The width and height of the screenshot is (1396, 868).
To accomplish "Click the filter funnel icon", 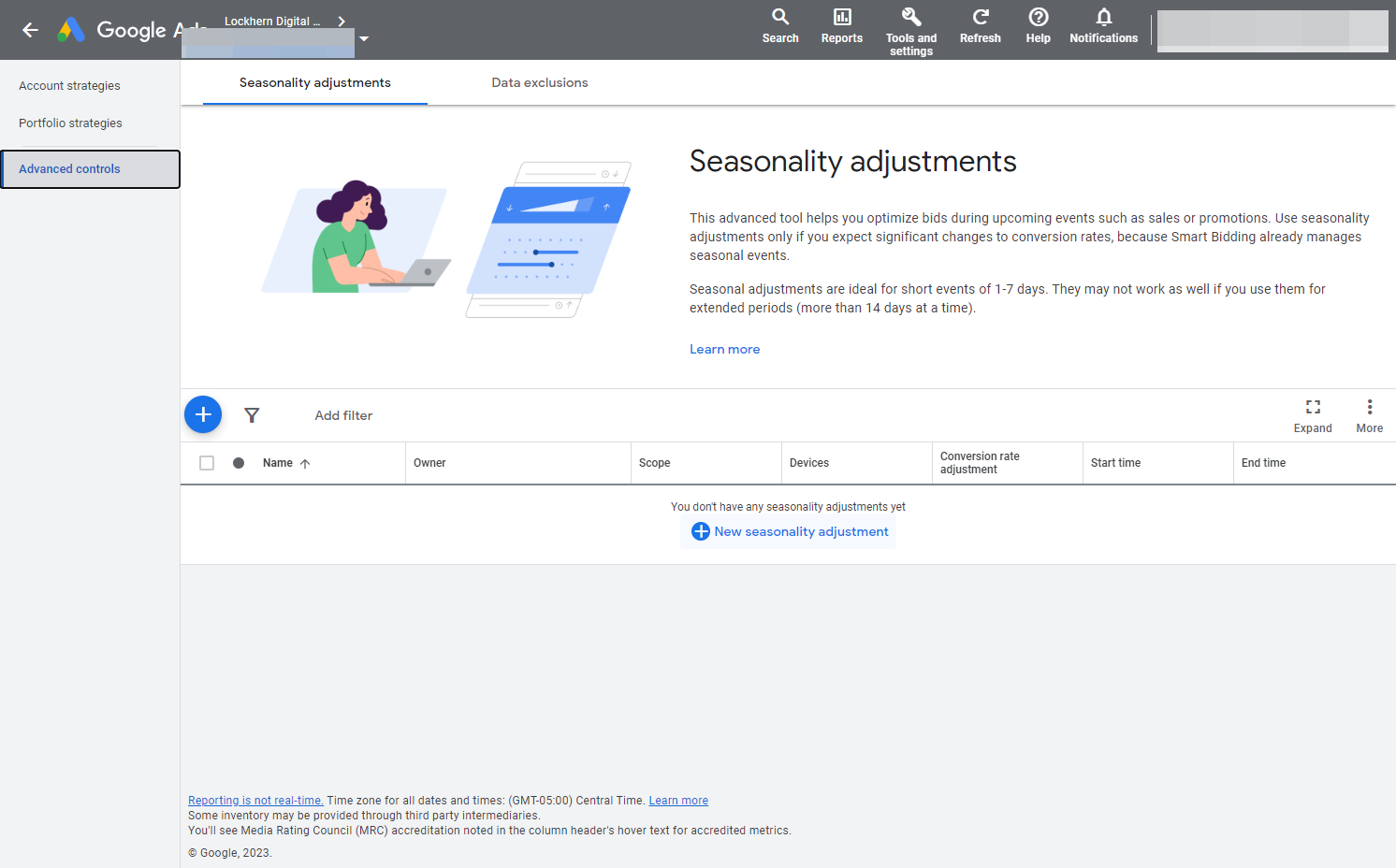I will tap(252, 415).
